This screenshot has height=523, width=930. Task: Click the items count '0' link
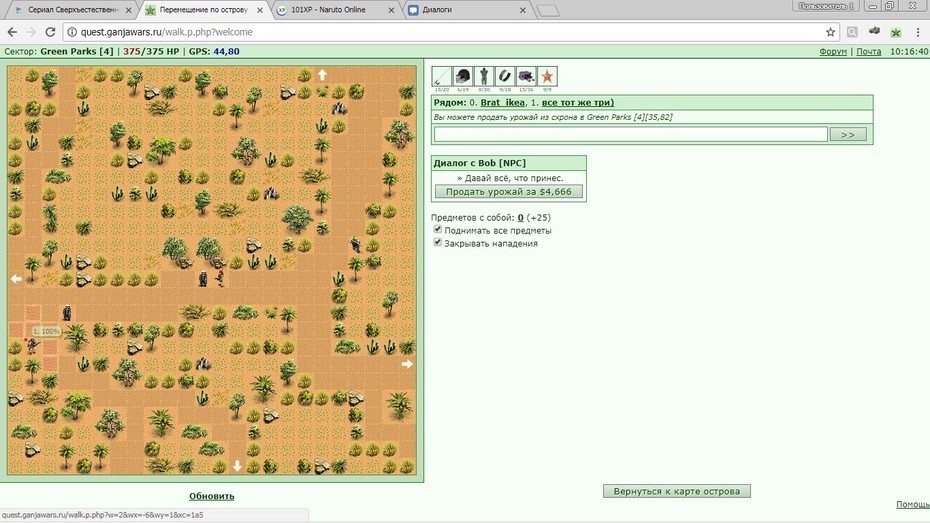pos(520,218)
